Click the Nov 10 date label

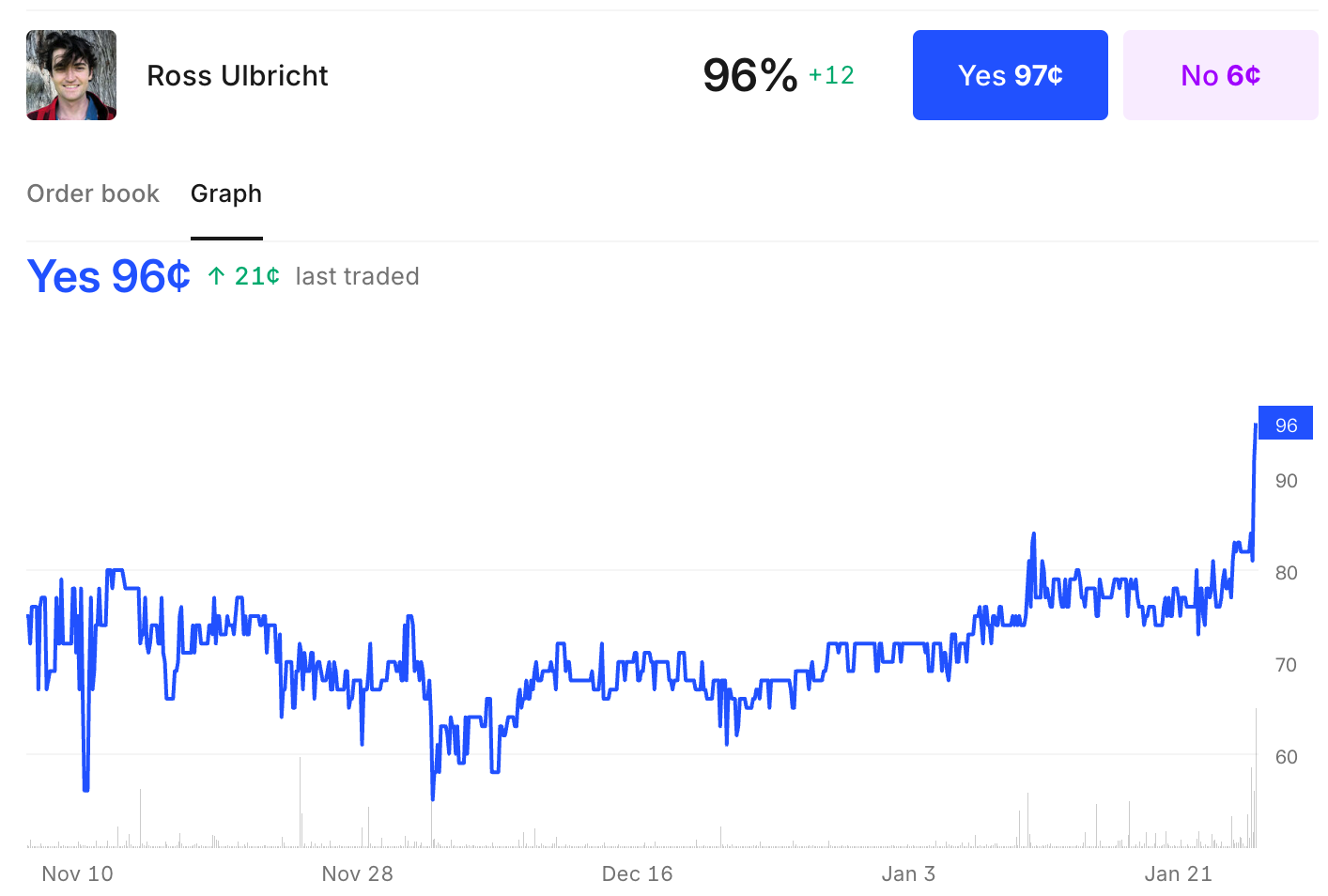(x=76, y=873)
